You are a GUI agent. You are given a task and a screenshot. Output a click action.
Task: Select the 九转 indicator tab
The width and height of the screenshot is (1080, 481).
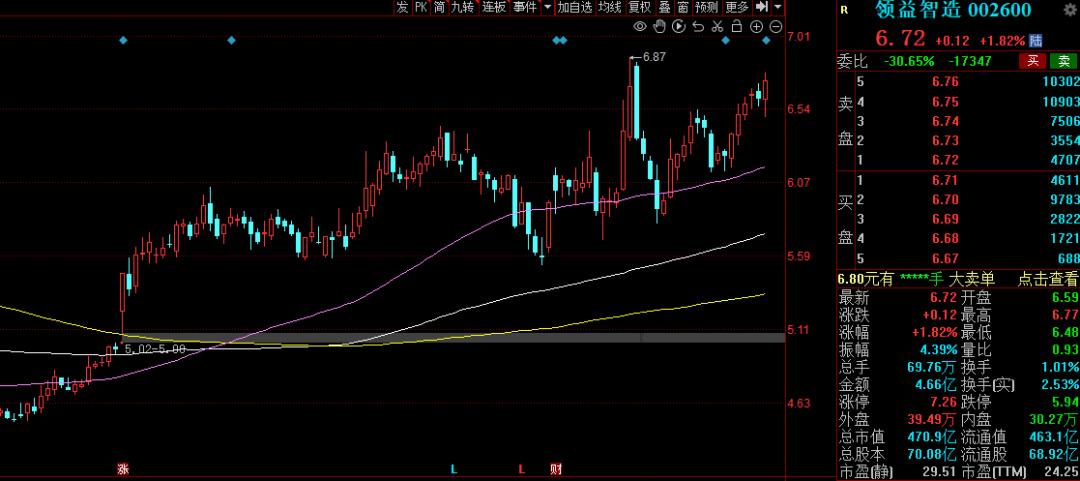pyautogui.click(x=462, y=7)
